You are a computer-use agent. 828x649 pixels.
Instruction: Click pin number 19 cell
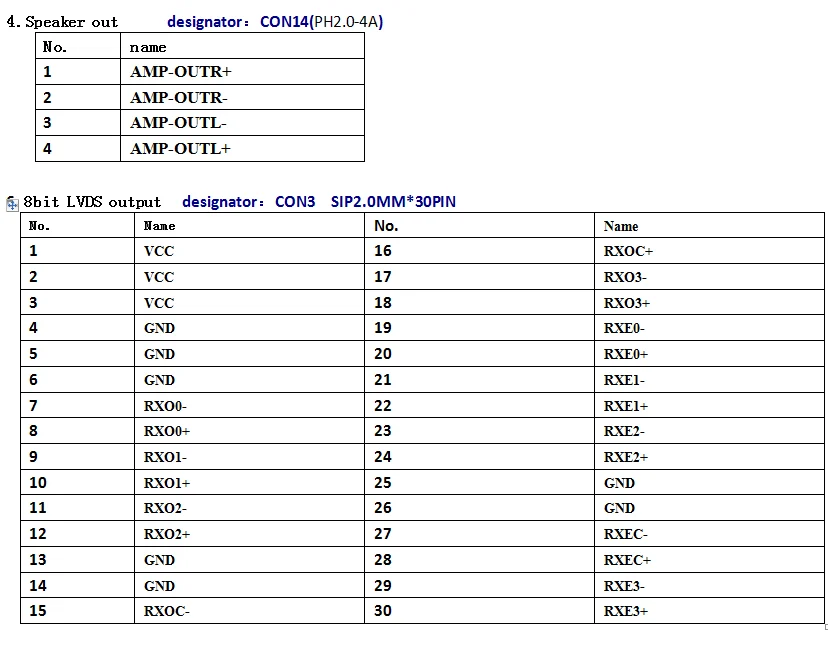tap(479, 328)
